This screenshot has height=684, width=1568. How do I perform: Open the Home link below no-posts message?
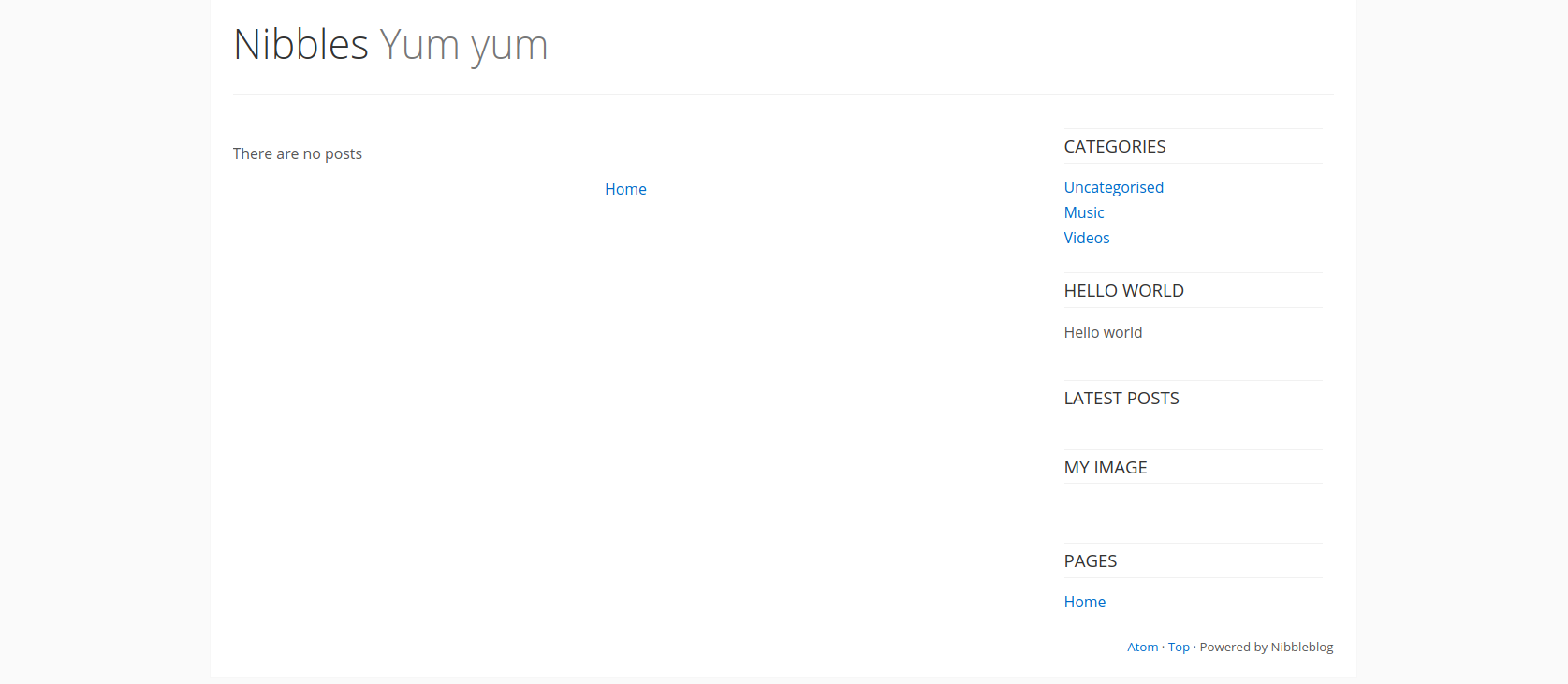[625, 189]
